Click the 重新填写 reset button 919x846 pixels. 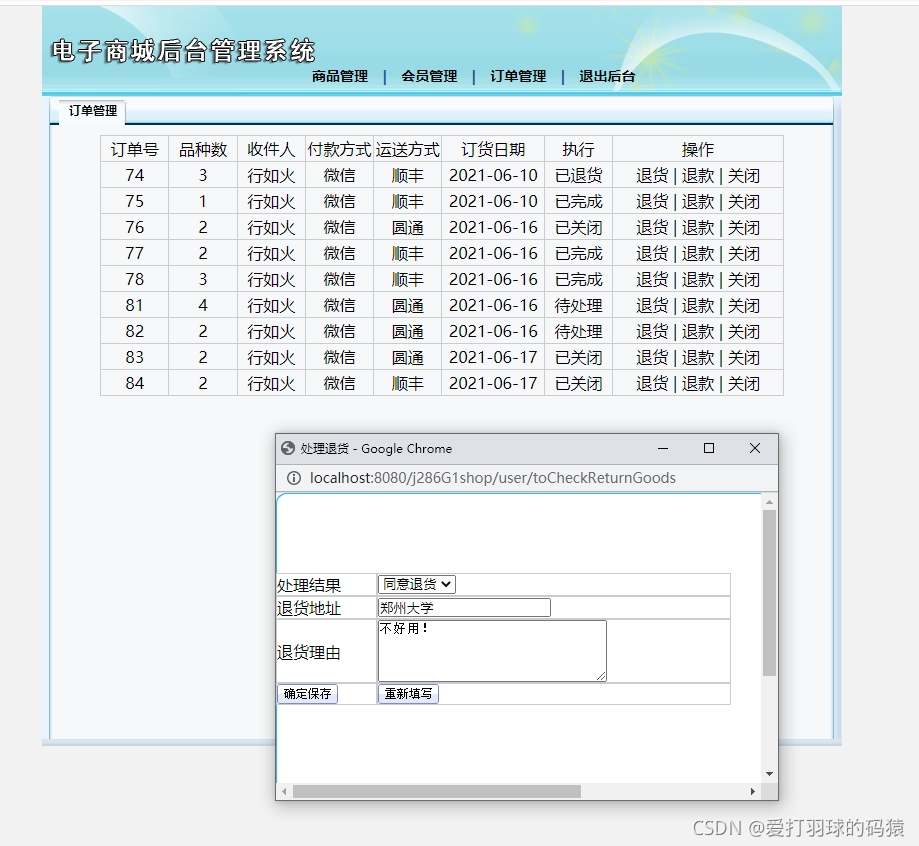407,693
